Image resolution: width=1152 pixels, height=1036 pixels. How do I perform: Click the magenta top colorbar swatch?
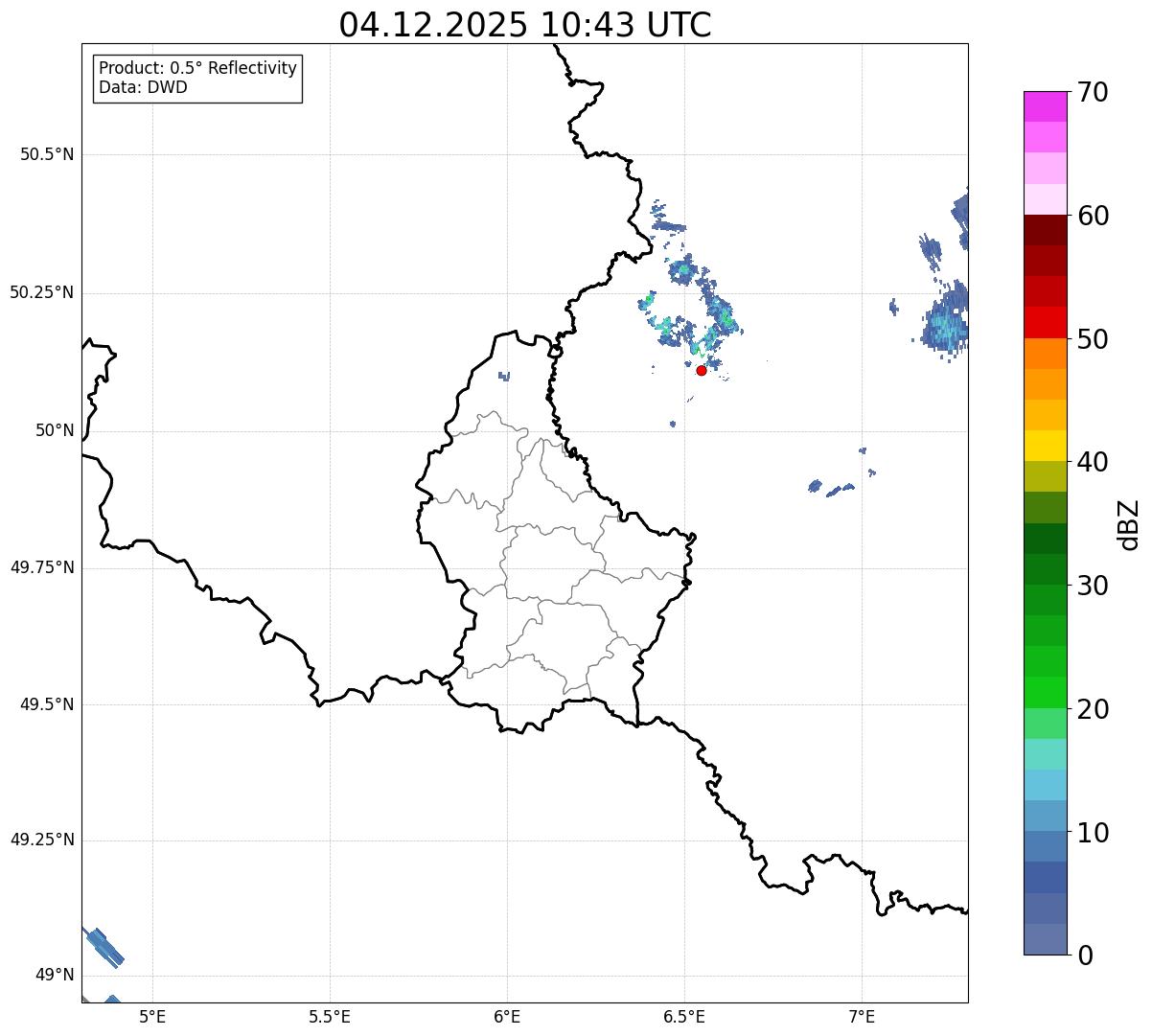tap(1046, 106)
